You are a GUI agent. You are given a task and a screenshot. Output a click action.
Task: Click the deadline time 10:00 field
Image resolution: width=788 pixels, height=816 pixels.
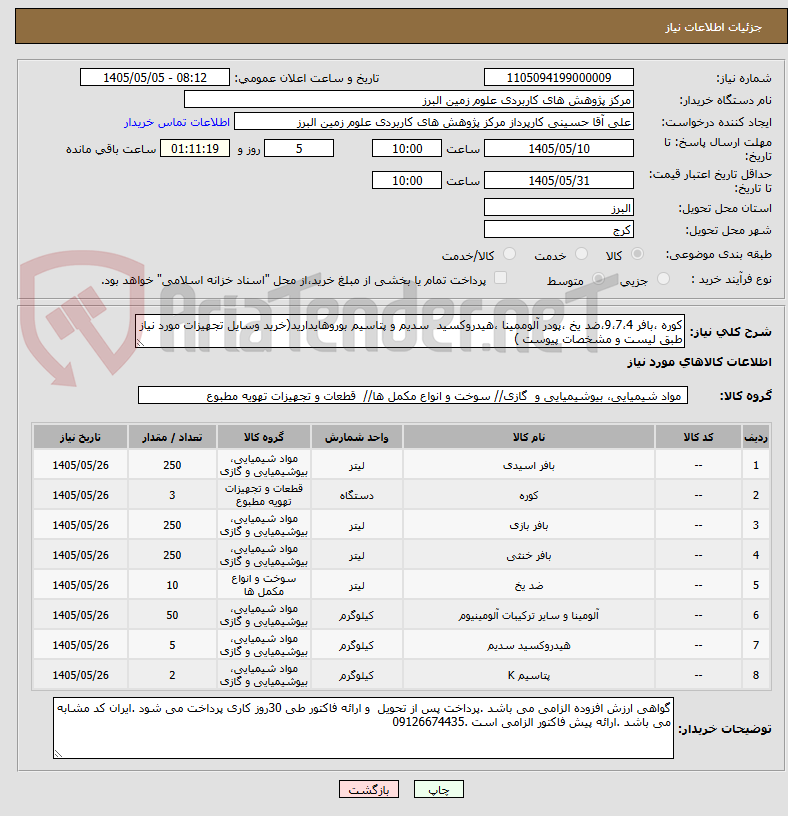(x=406, y=148)
